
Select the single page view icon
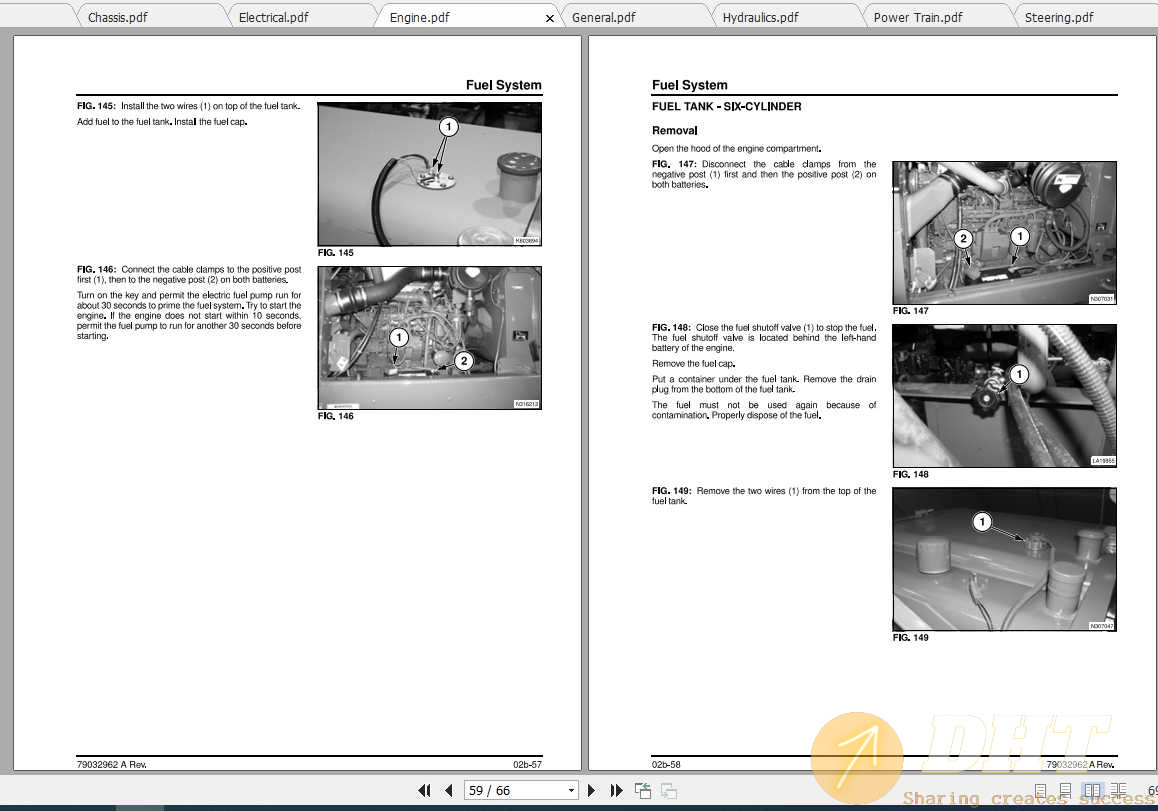pos(1040,790)
